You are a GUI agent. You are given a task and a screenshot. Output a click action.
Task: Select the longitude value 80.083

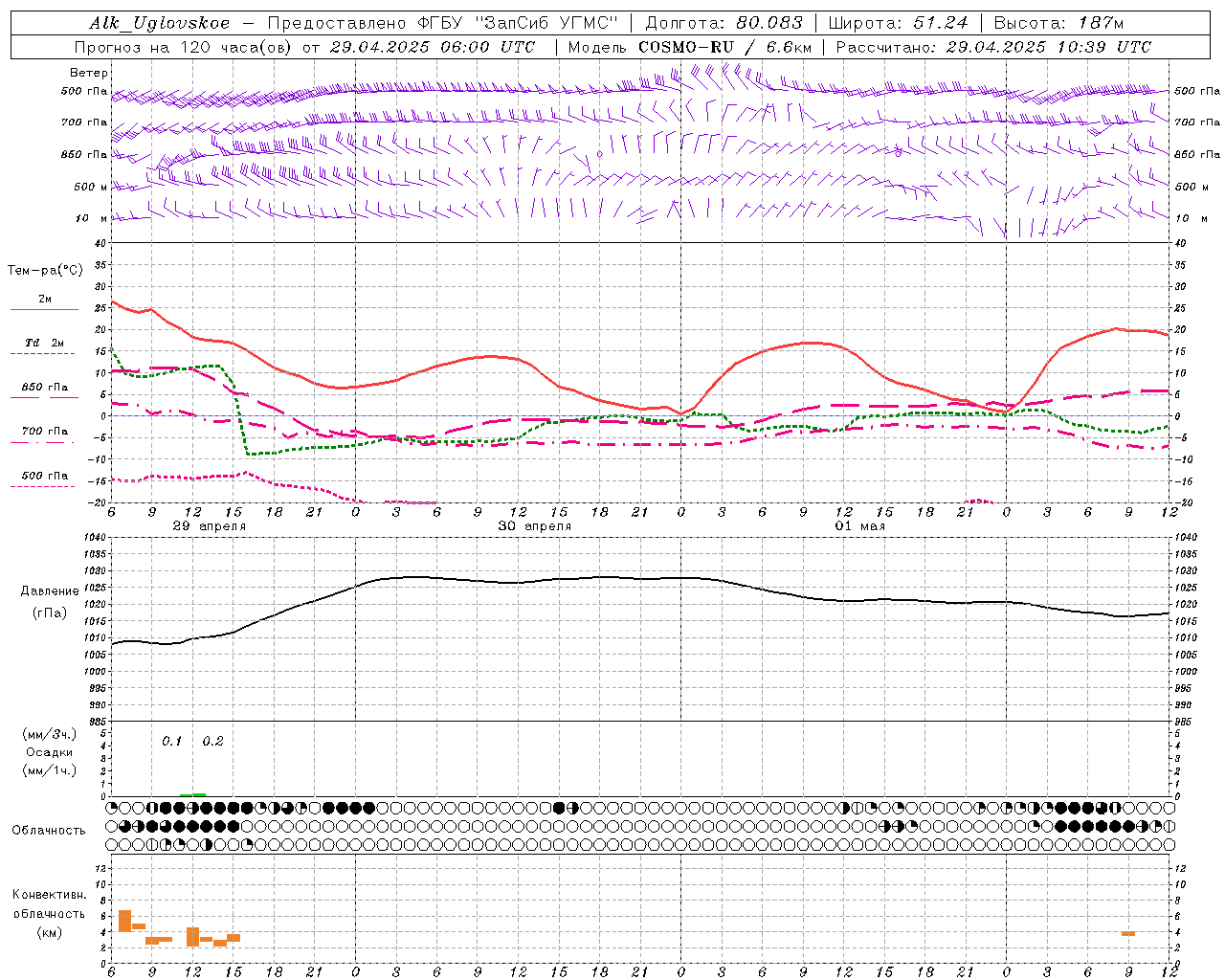click(x=769, y=23)
